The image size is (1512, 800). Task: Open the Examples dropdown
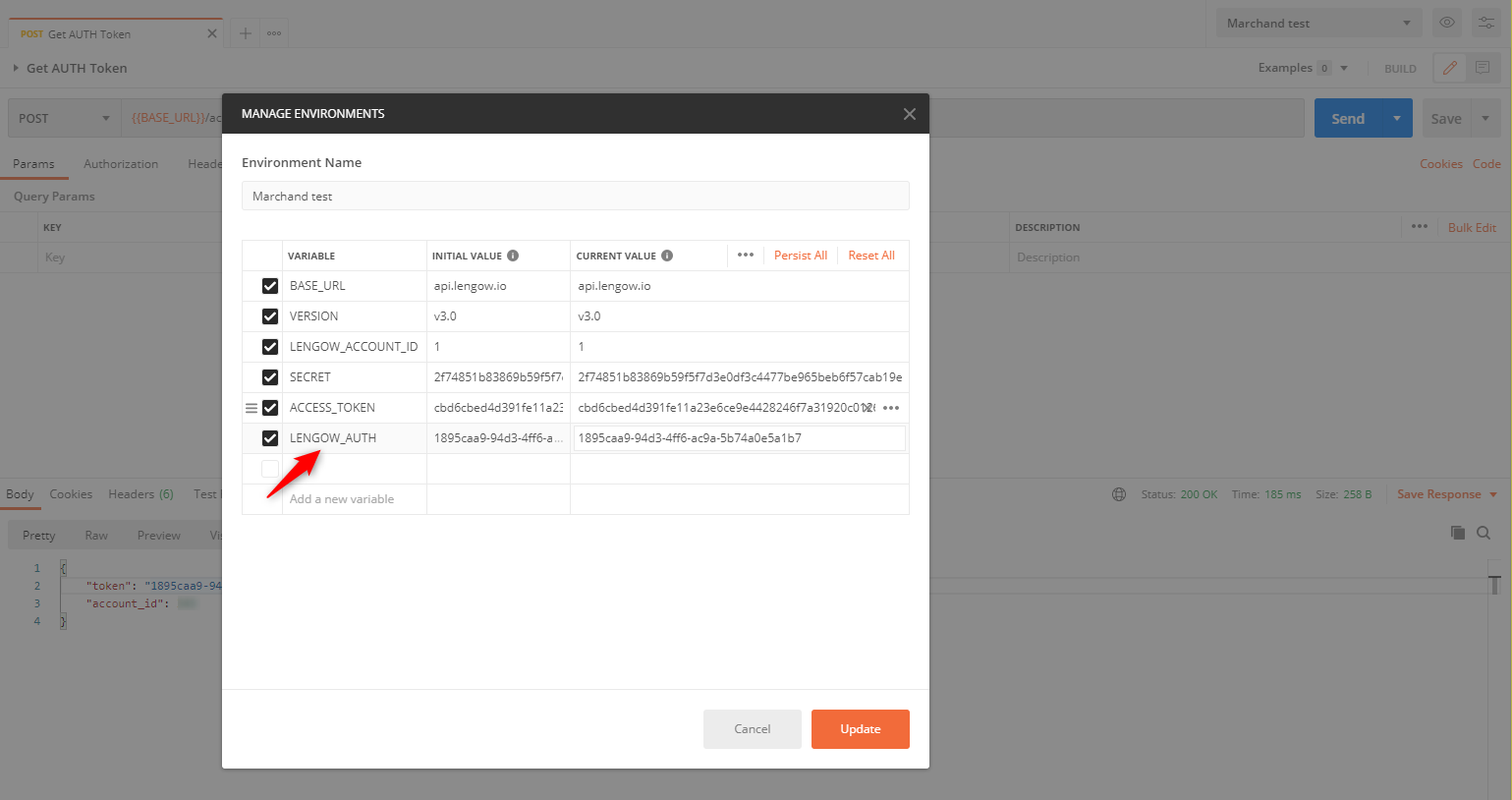[x=1303, y=68]
